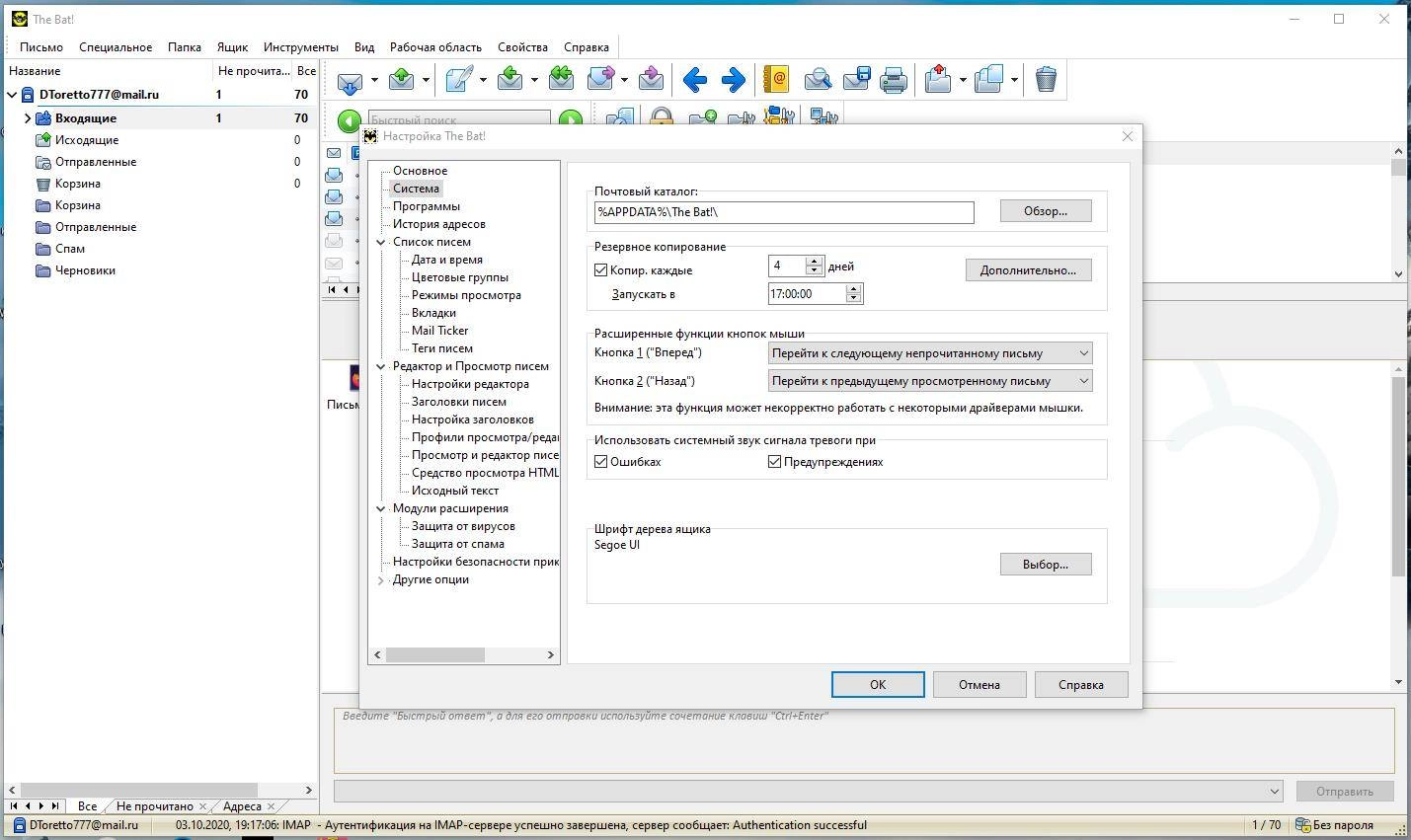
Task: Collapse the Список писем tree node
Action: [x=381, y=242]
